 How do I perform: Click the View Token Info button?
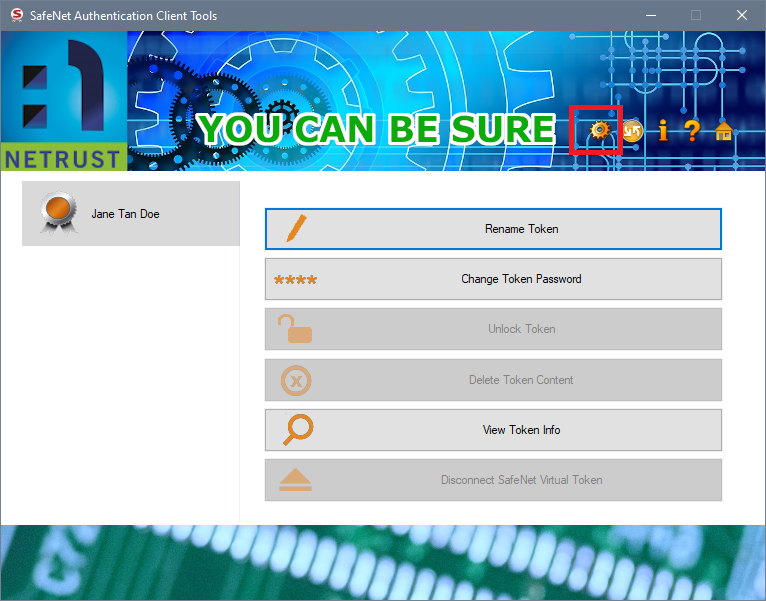493,430
